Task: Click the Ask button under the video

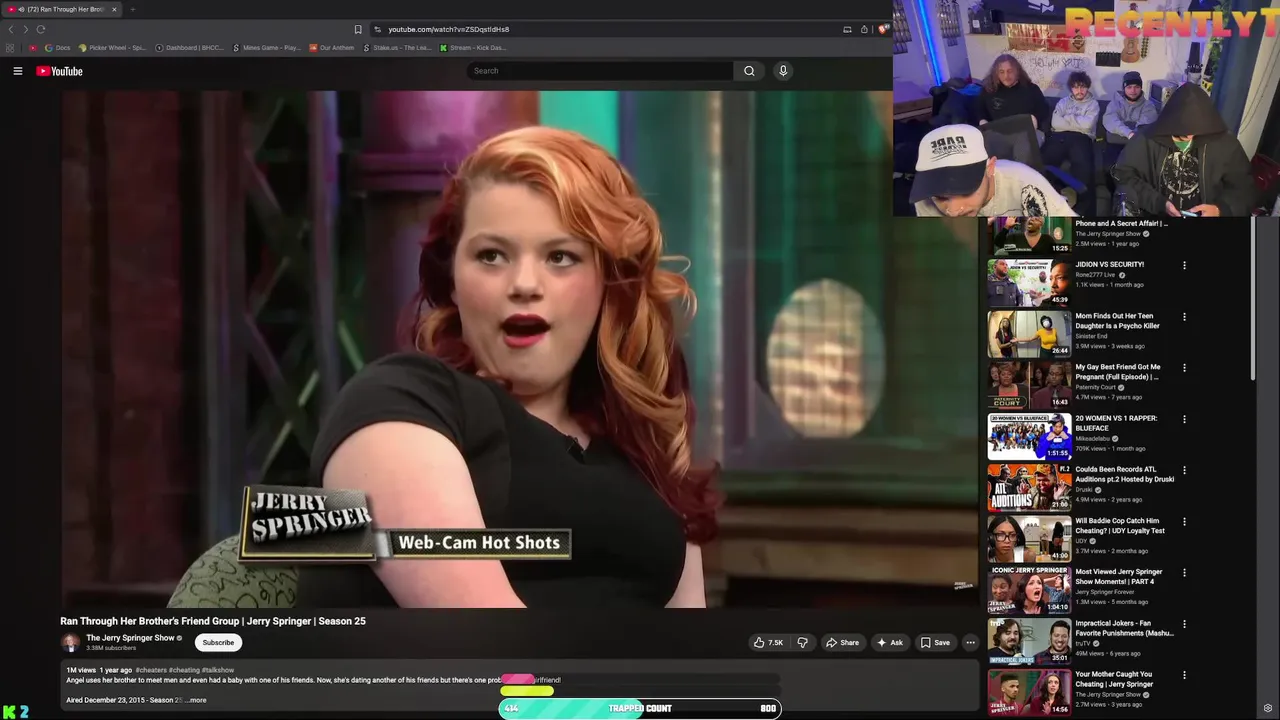Action: pyautogui.click(x=890, y=642)
